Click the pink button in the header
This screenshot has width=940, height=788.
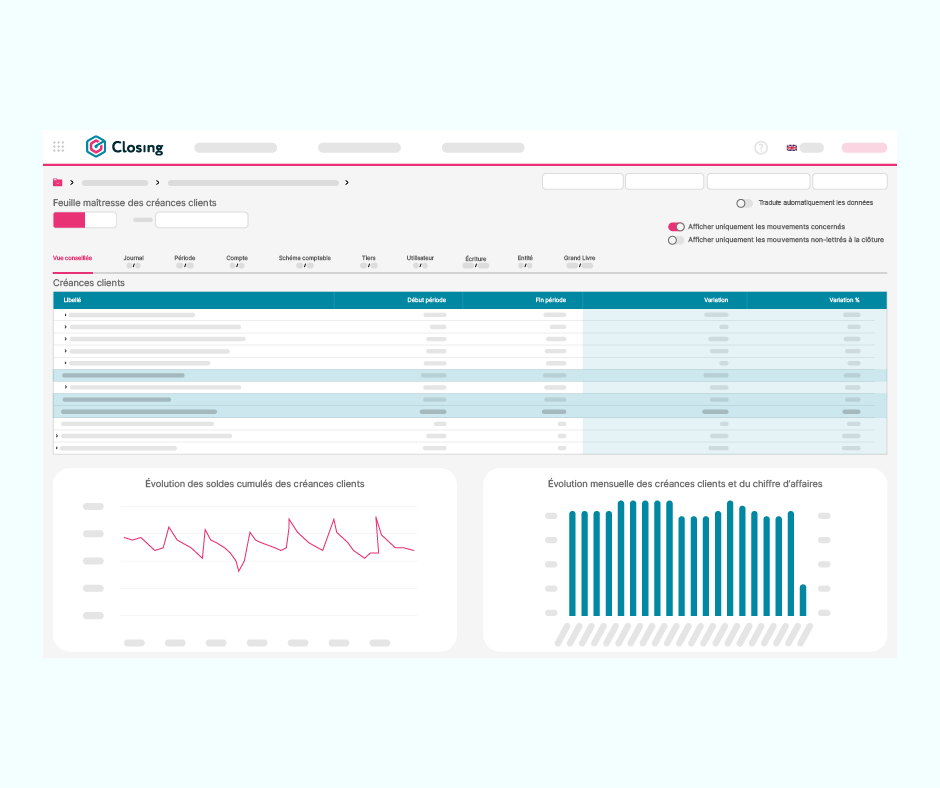coord(864,148)
